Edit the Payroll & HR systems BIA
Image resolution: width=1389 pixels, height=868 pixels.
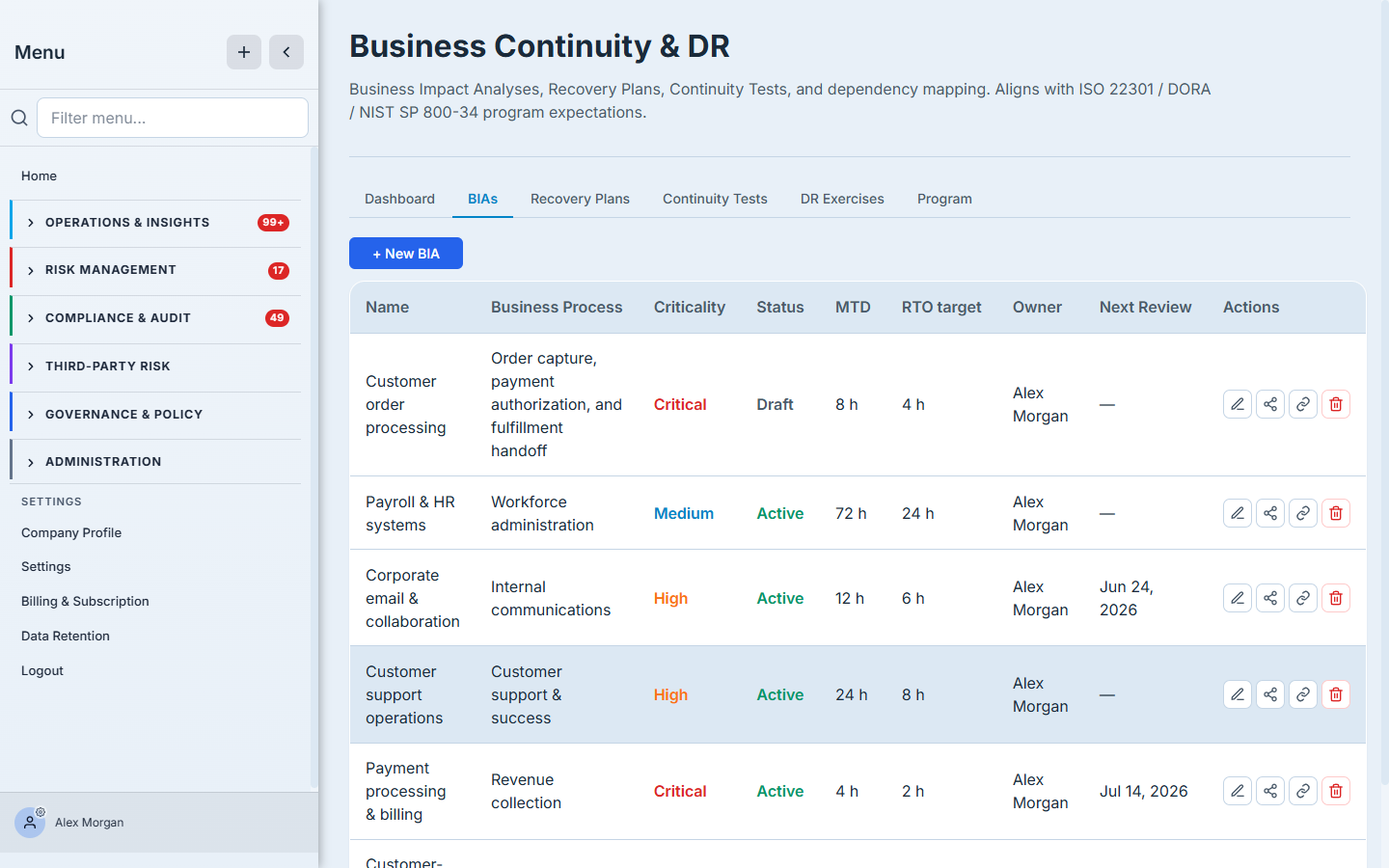tap(1238, 513)
